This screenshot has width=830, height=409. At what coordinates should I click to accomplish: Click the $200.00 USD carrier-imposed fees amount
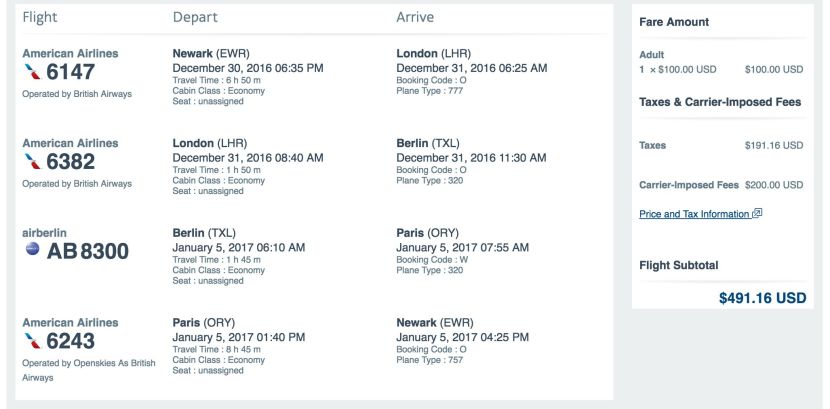click(x=774, y=185)
